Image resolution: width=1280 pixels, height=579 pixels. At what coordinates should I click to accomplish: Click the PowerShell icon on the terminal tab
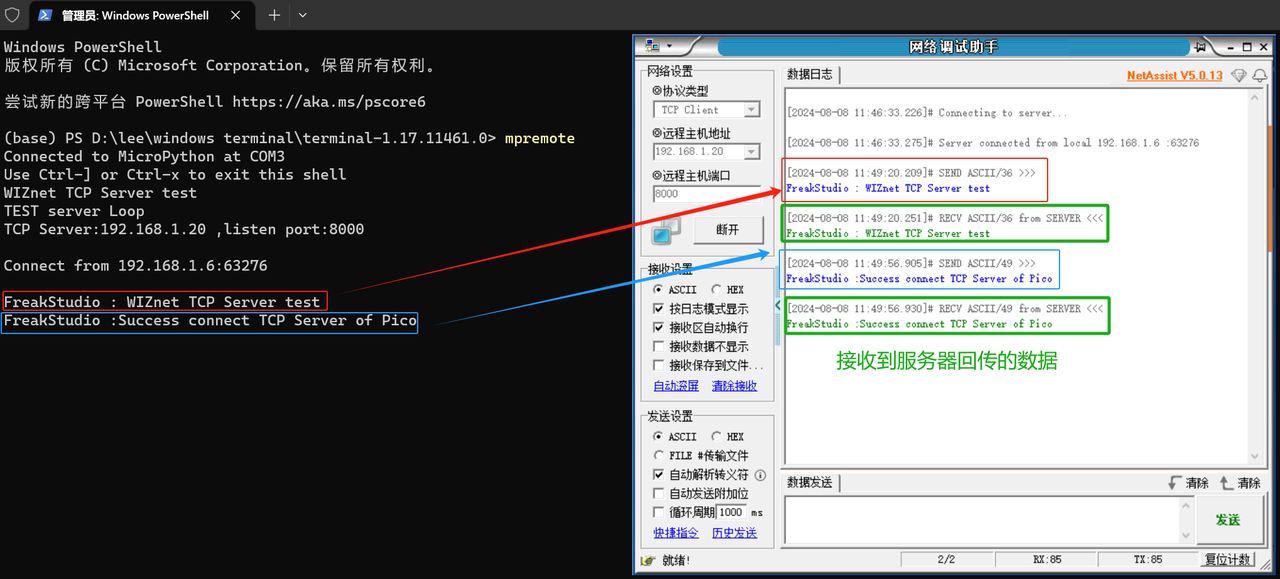click(x=46, y=15)
